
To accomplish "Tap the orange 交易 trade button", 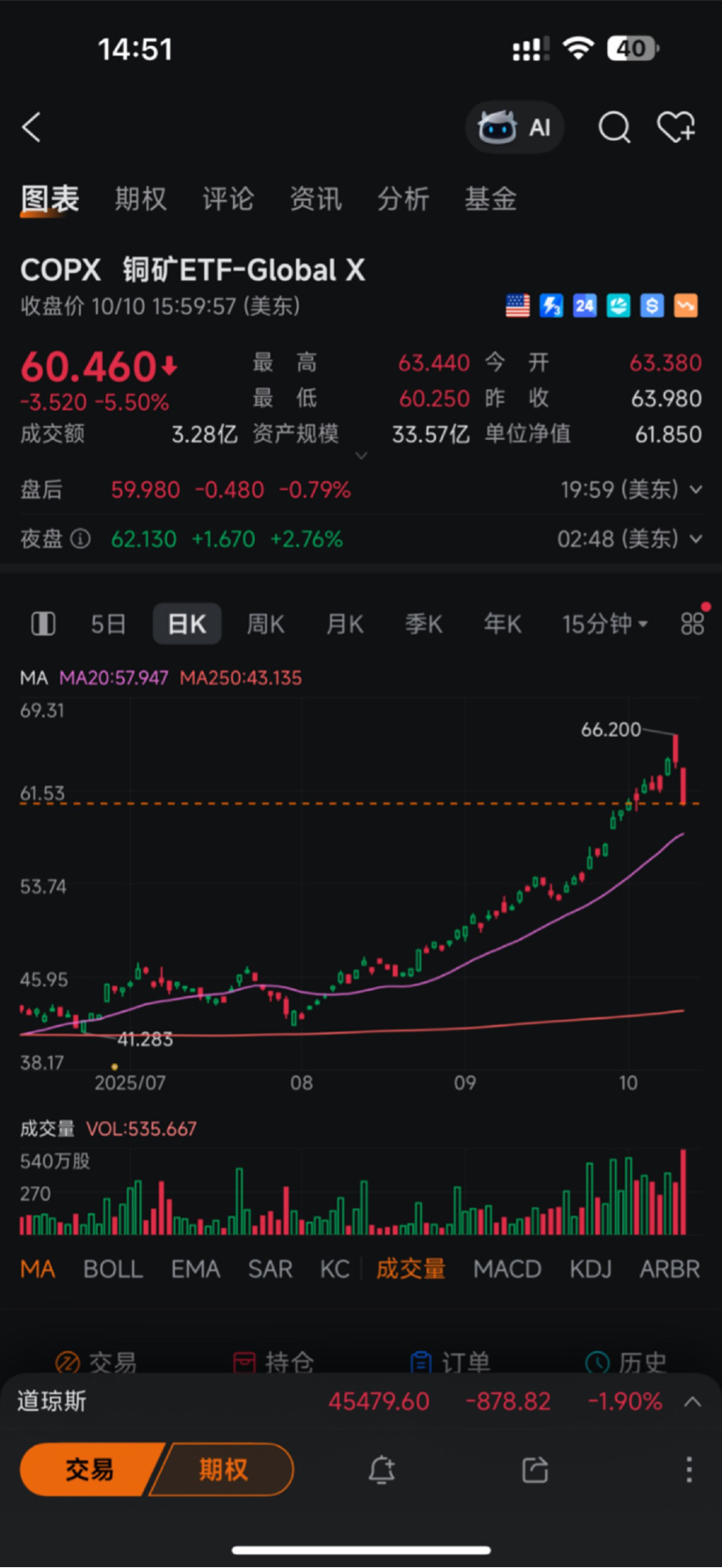I will point(89,1469).
